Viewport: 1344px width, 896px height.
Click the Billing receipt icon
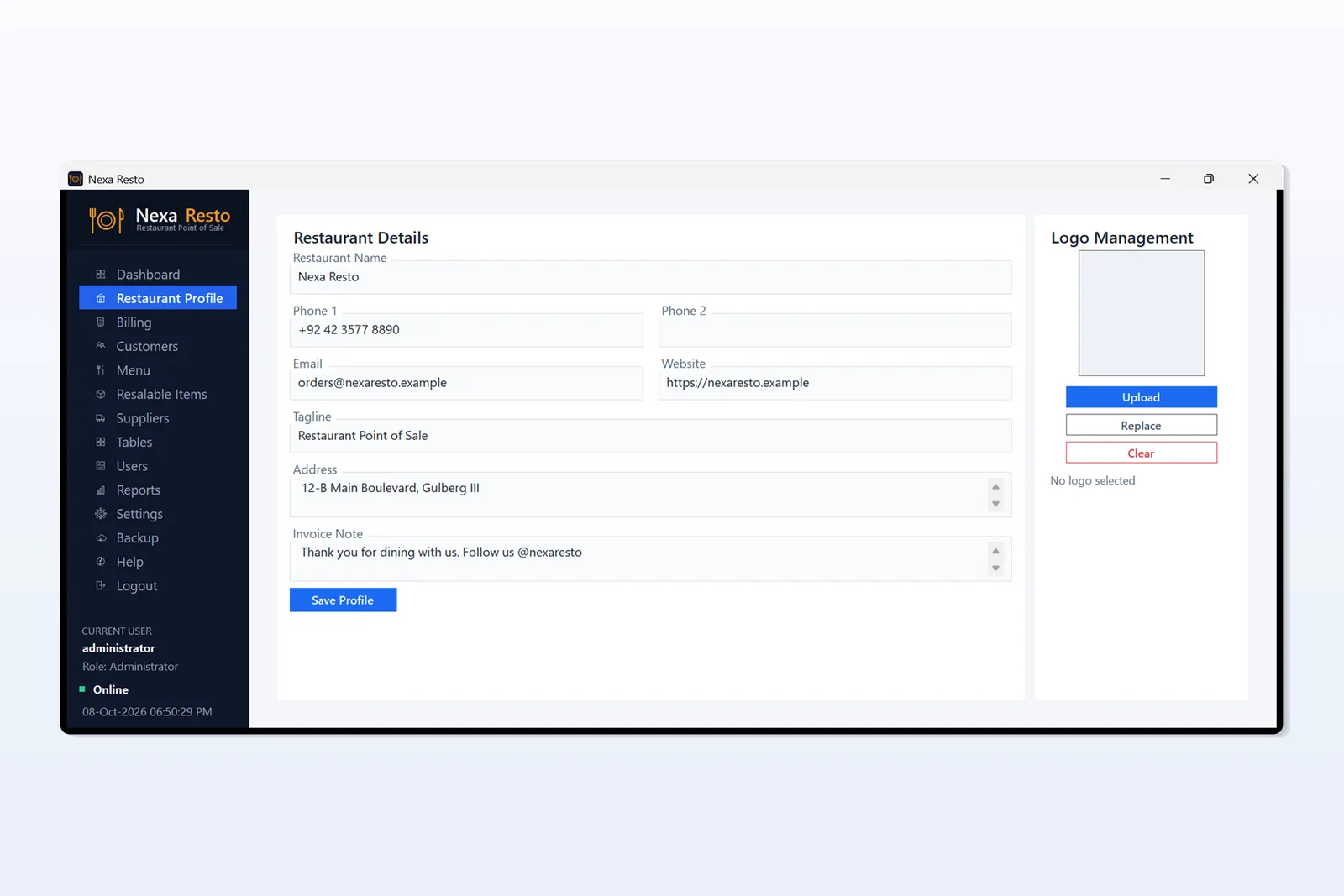click(101, 322)
